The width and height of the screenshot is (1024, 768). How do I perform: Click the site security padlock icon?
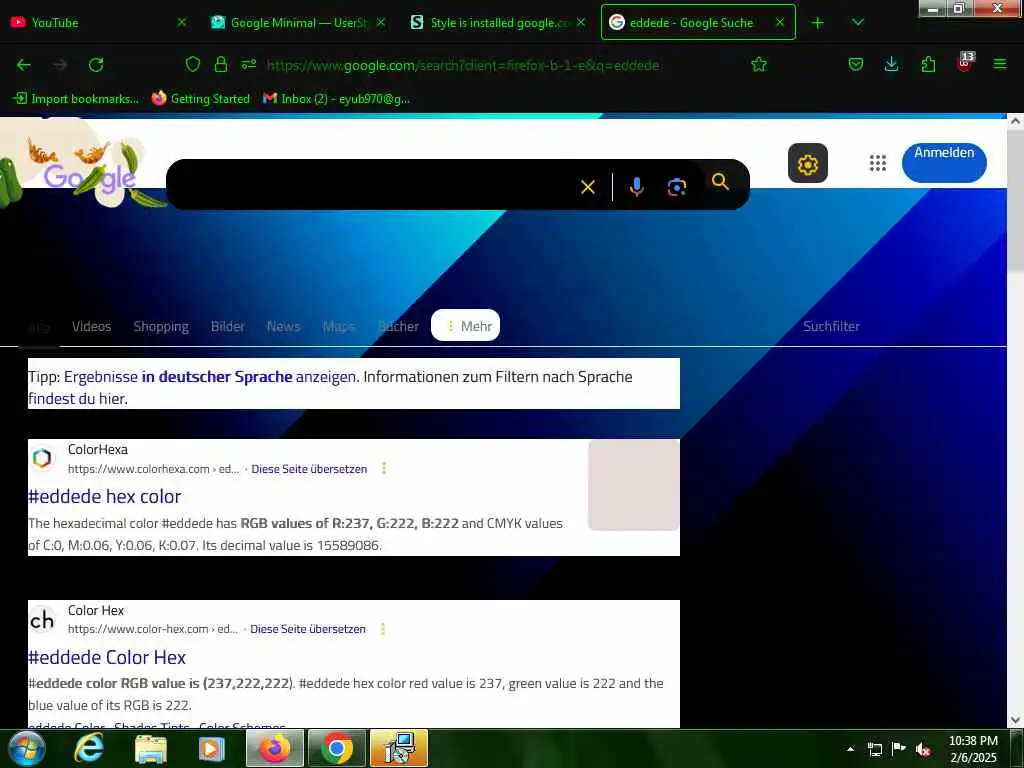[221, 64]
